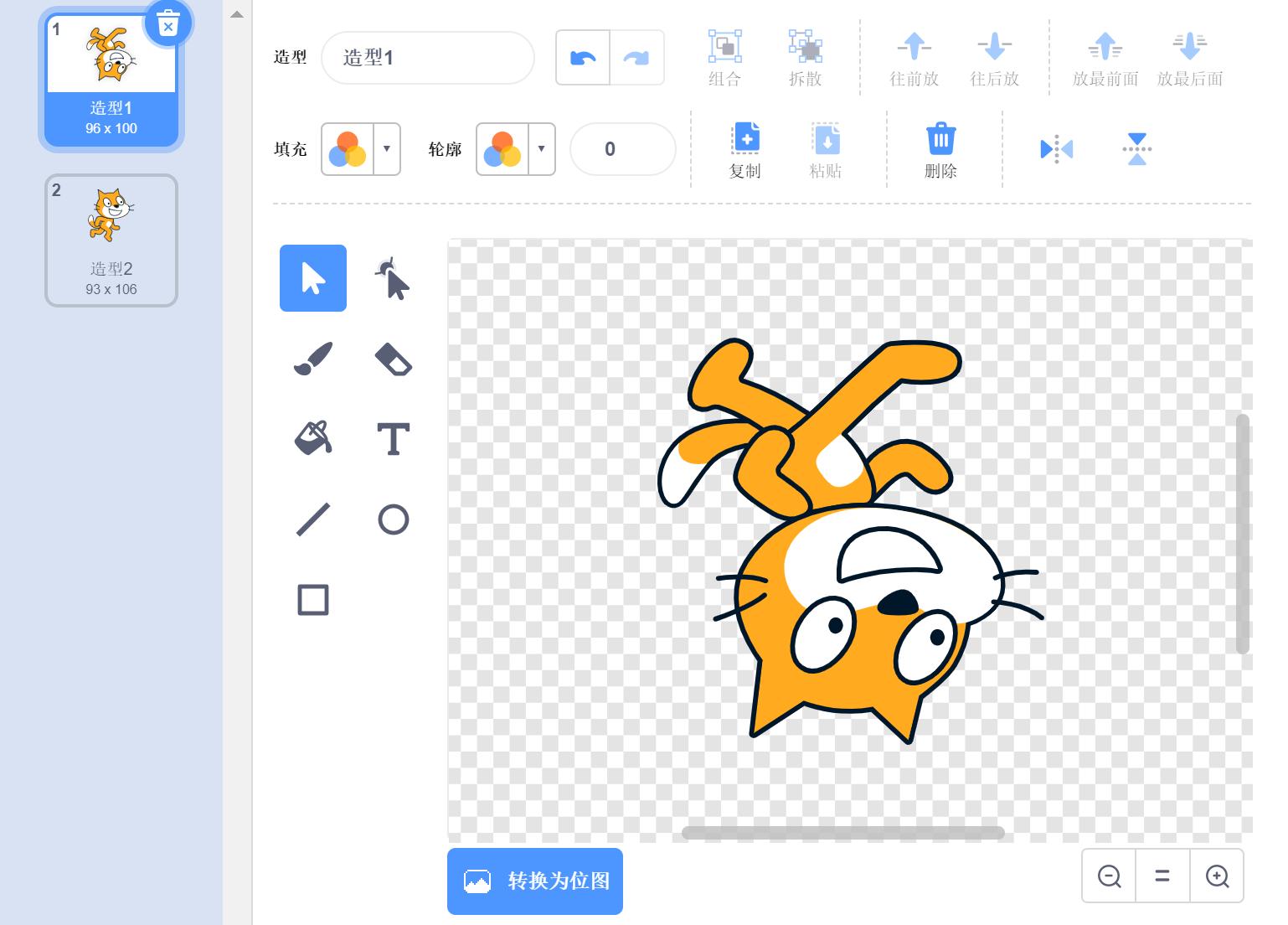Image resolution: width=1288 pixels, height=925 pixels.
Task: Select the 造型2 costume thumbnail
Action: pyautogui.click(x=111, y=240)
